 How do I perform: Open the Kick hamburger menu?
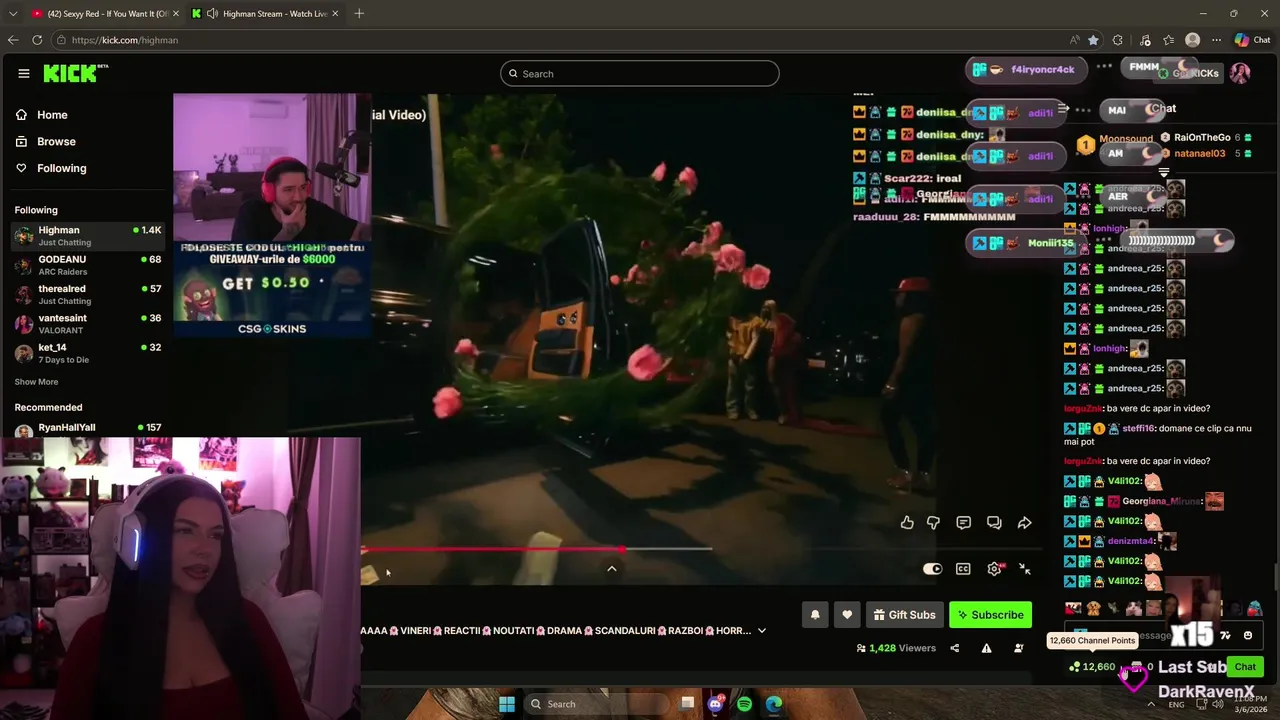(x=24, y=73)
